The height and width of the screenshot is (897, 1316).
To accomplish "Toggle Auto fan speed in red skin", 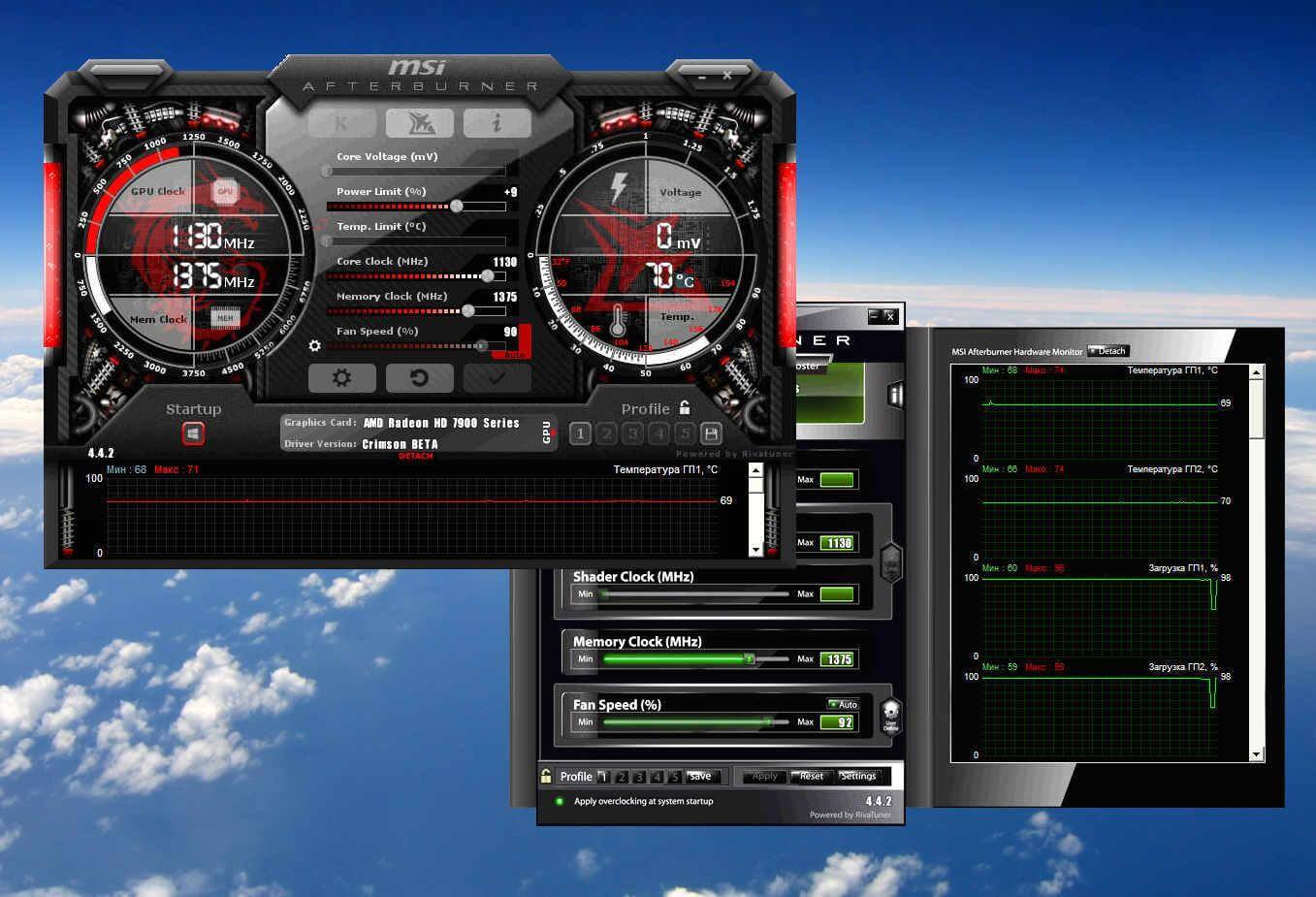I will click(x=515, y=355).
